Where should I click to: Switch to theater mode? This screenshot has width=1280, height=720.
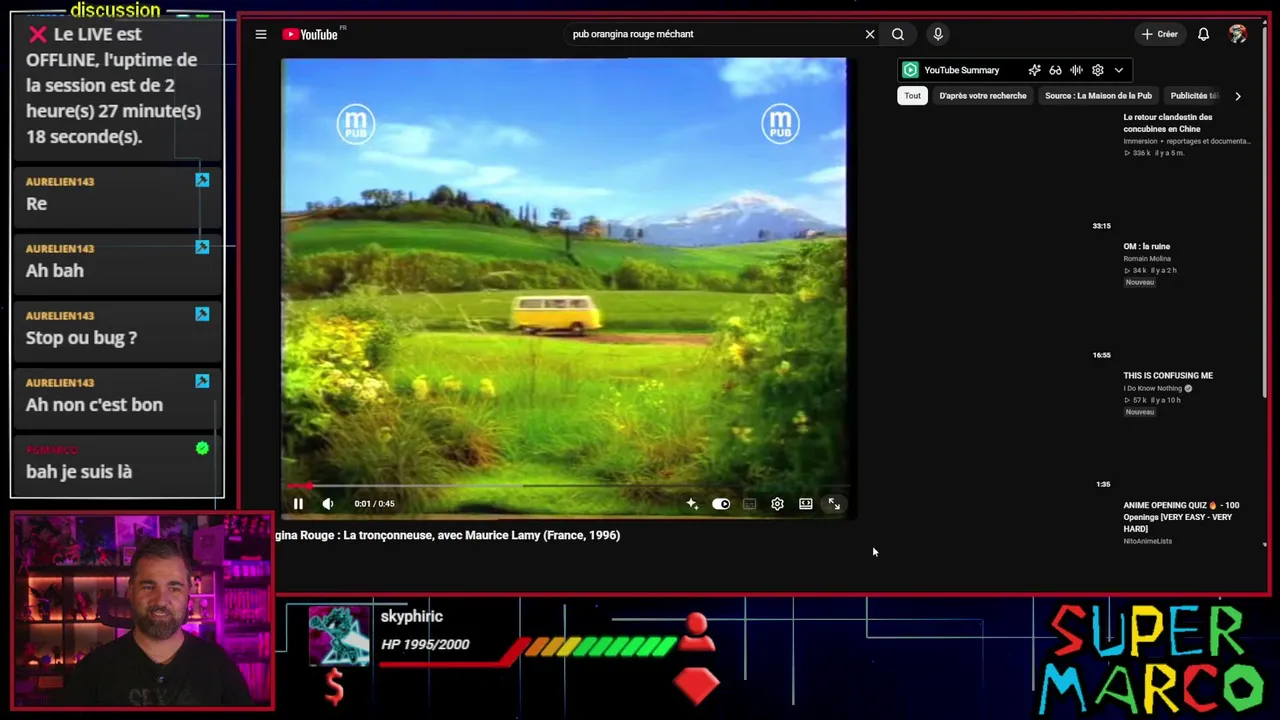click(x=806, y=504)
